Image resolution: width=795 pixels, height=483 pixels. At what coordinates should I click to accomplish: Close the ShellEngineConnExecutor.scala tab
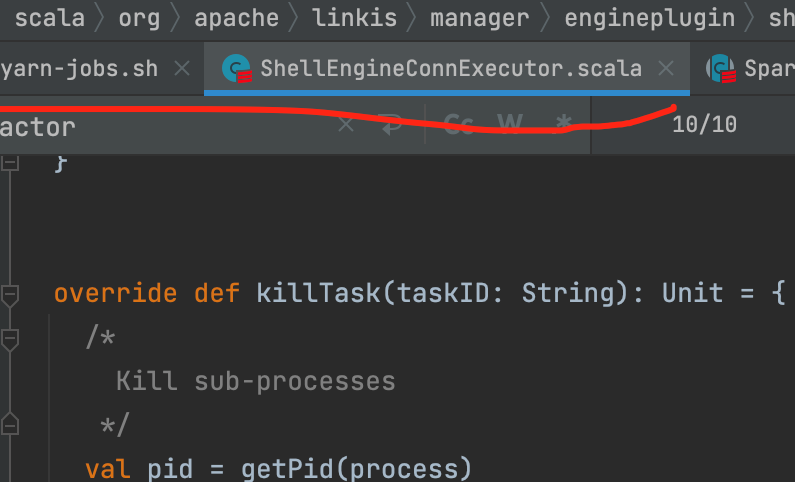click(x=665, y=69)
